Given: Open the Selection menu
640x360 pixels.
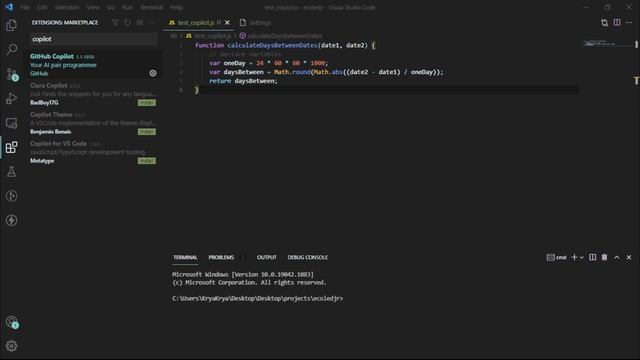Looking at the screenshot, I should [67, 7].
